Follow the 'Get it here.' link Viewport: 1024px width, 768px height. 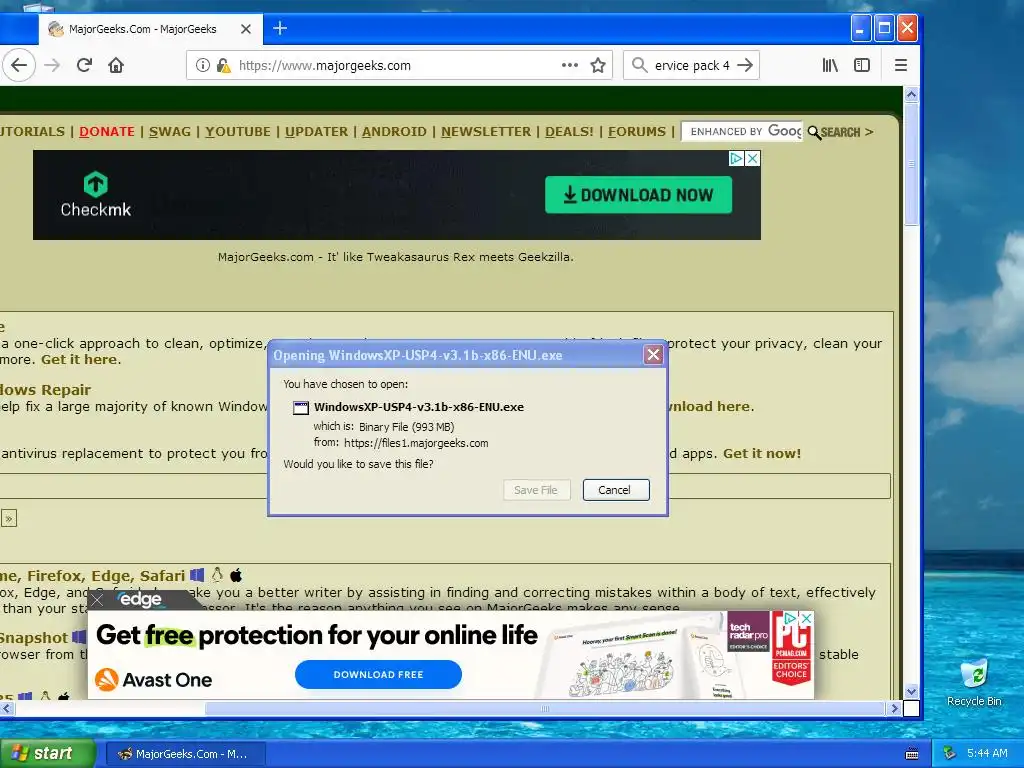point(81,359)
